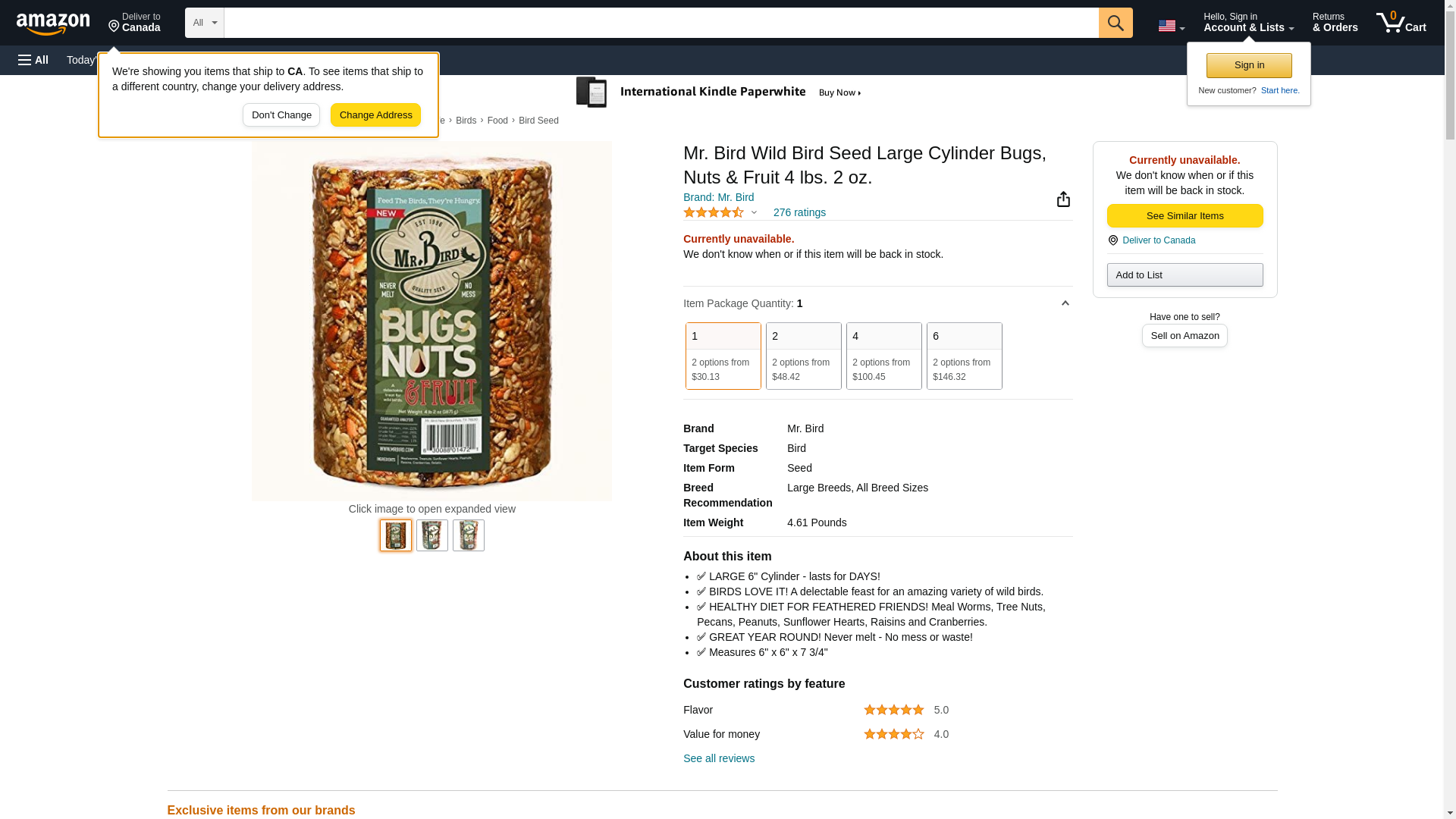Image resolution: width=1456 pixels, height=819 pixels.
Task: Click the Deliver to Canada location icon
Action: (x=134, y=23)
